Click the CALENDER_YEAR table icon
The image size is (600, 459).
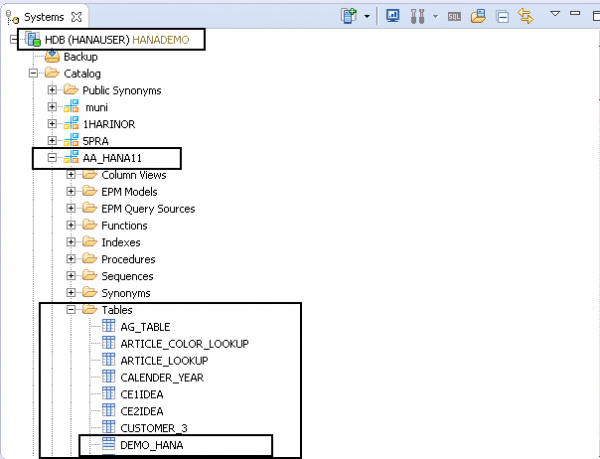[x=108, y=376]
